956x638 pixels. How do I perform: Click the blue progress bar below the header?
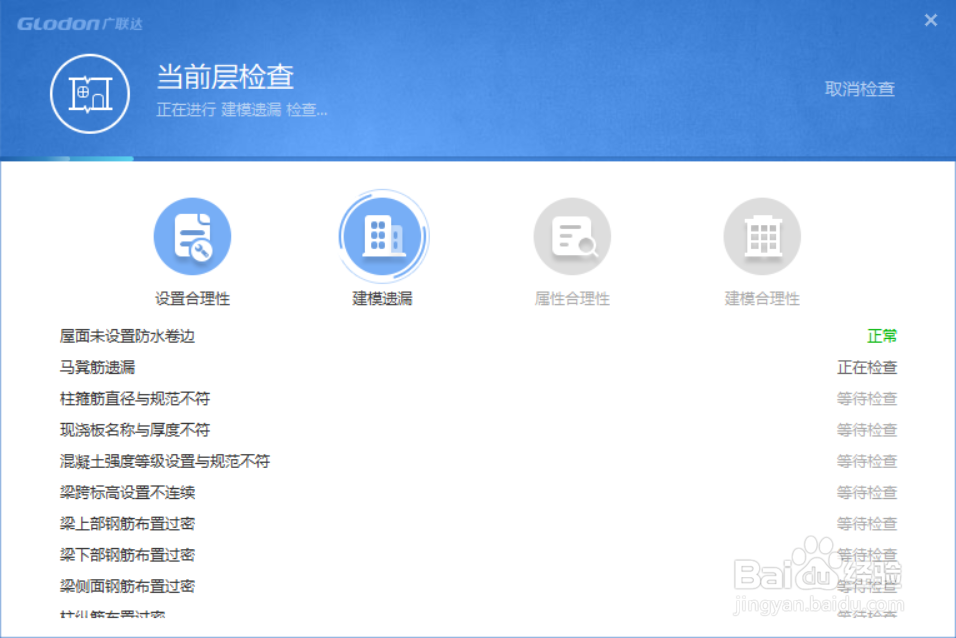pyautogui.click(x=67, y=157)
